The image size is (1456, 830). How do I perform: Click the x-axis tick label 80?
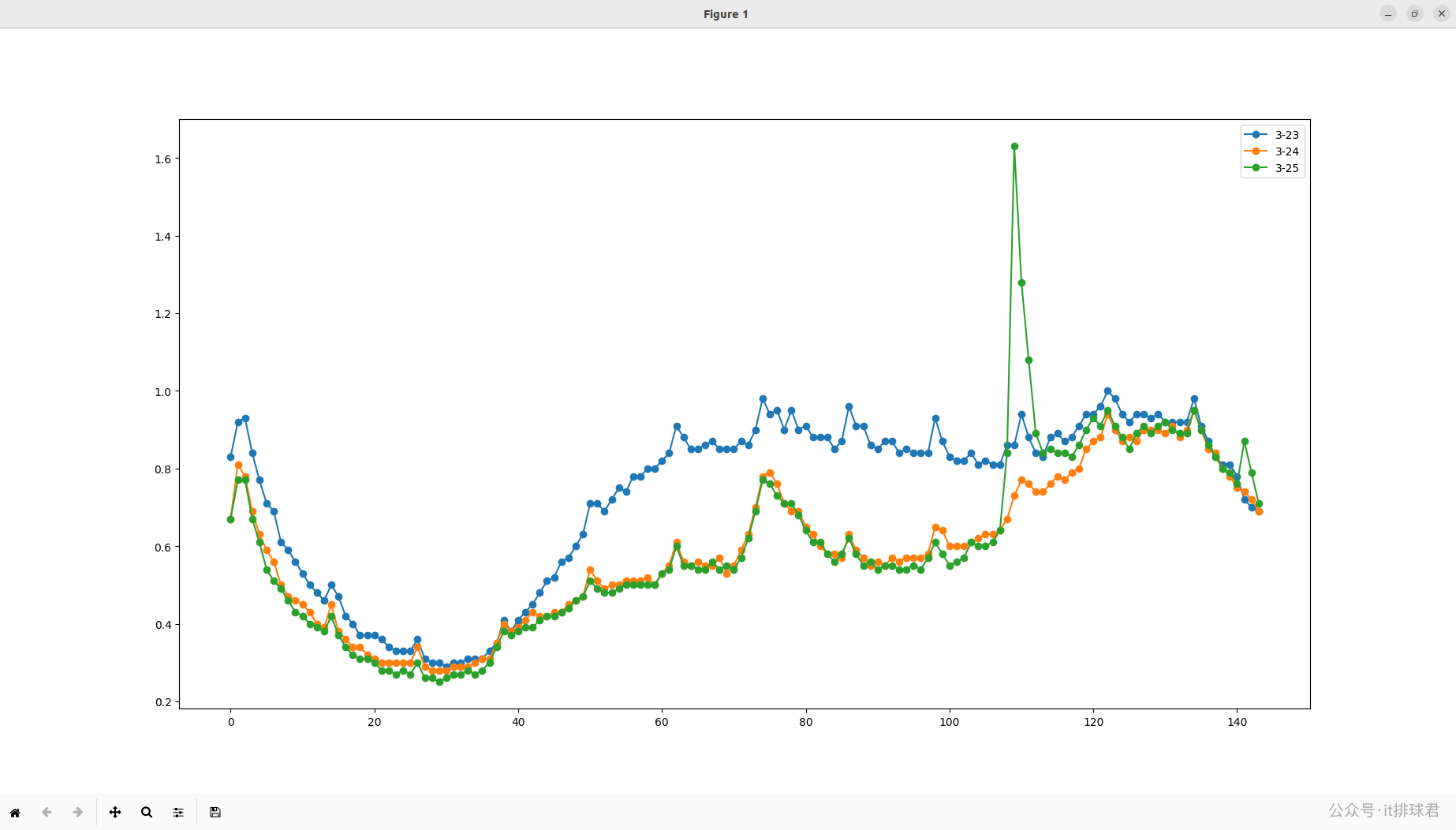pos(805,722)
